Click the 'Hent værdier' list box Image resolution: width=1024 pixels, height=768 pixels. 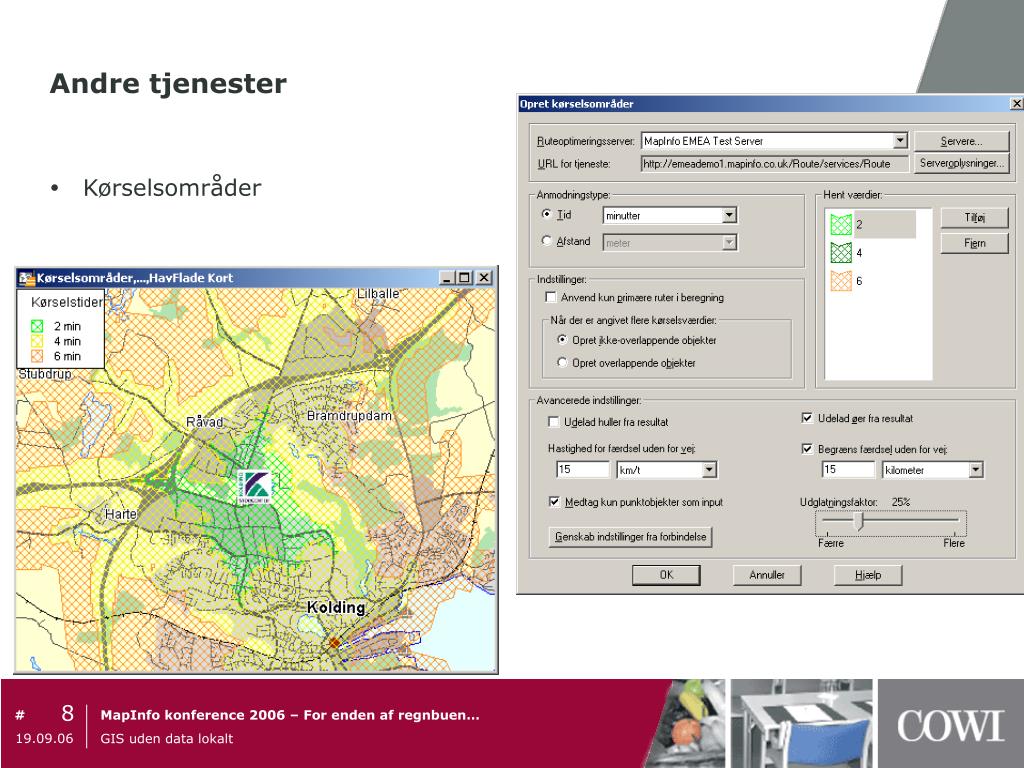(878, 294)
